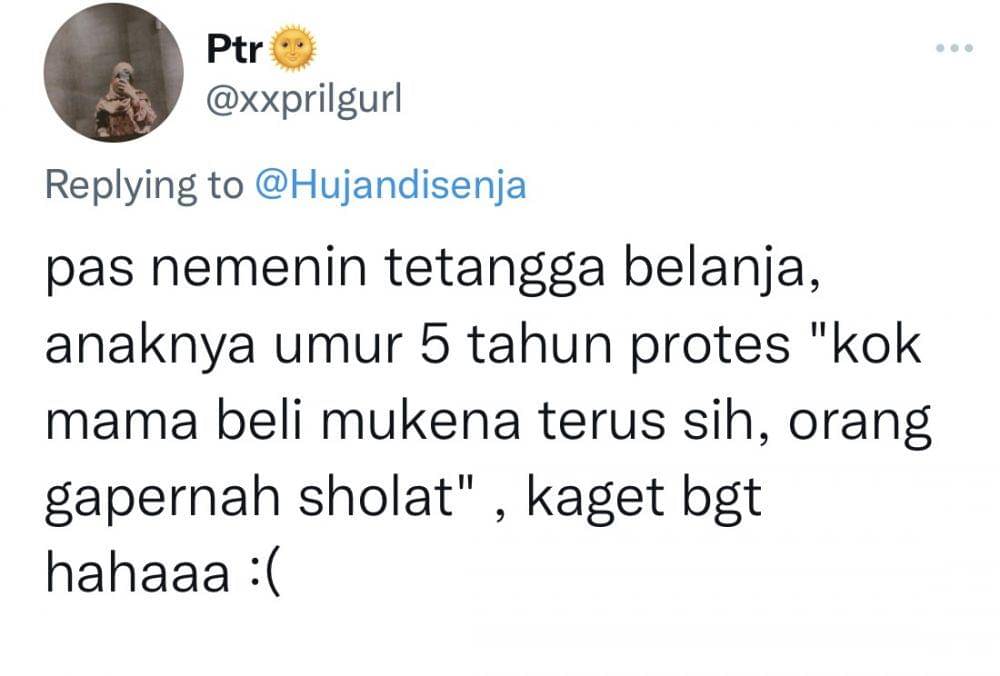
Task: Click the word kaget in tweet
Action: click(596, 498)
